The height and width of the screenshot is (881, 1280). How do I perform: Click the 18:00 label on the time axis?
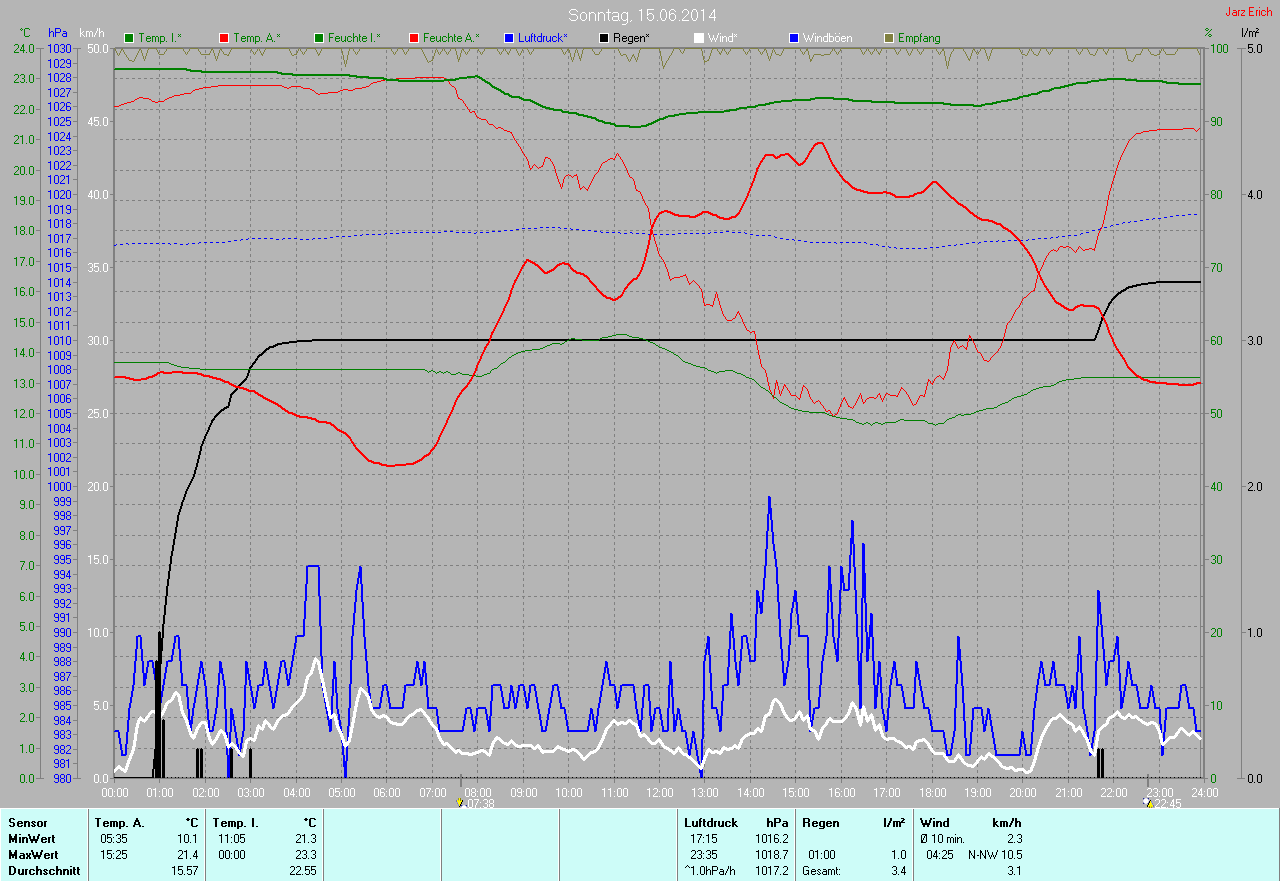tap(932, 792)
